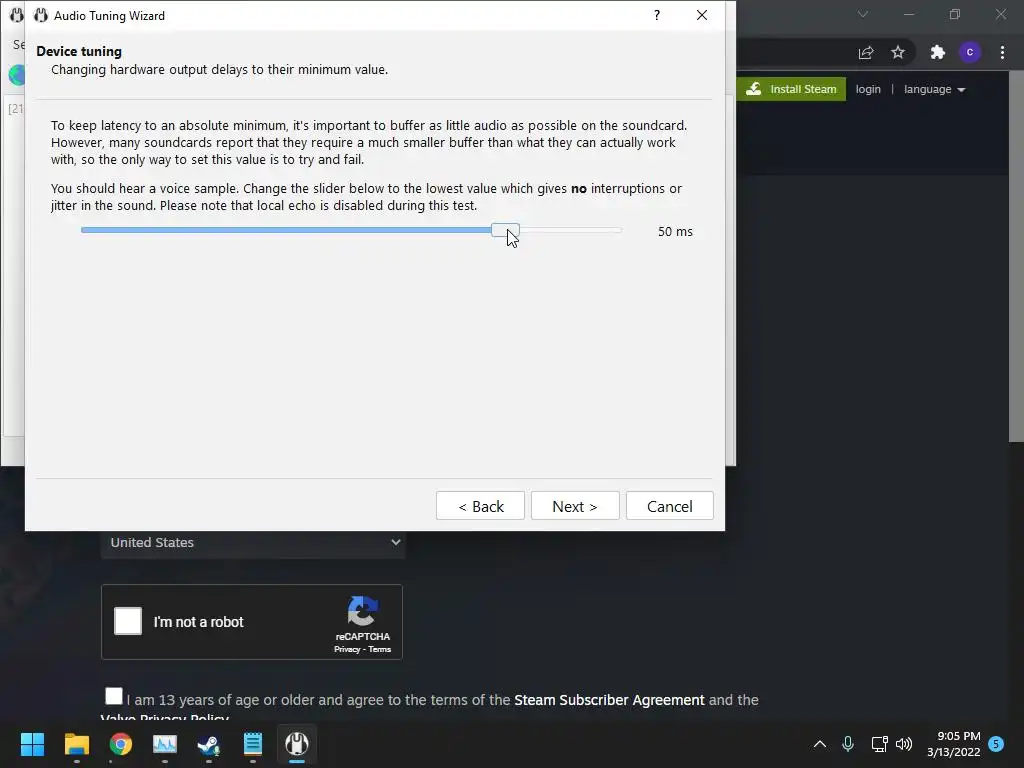Open Chrome three-dot menu
The width and height of the screenshot is (1024, 768).
click(x=1002, y=53)
